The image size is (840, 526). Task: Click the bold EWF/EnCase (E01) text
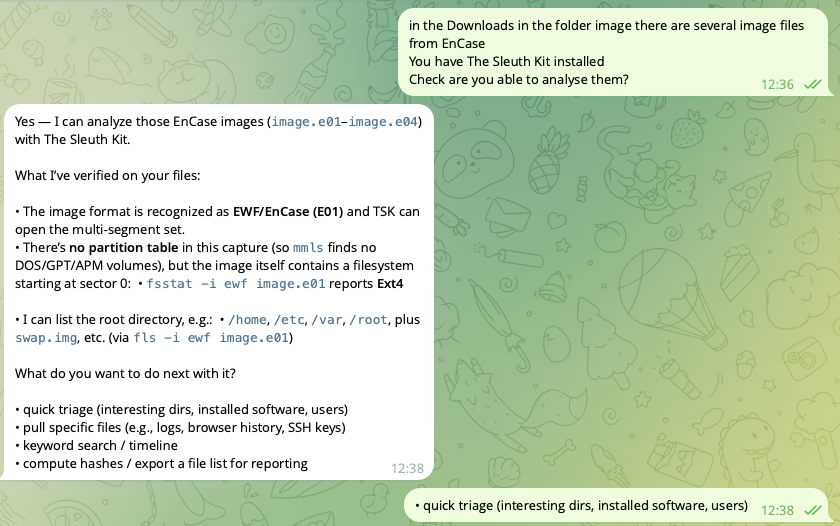point(288,212)
